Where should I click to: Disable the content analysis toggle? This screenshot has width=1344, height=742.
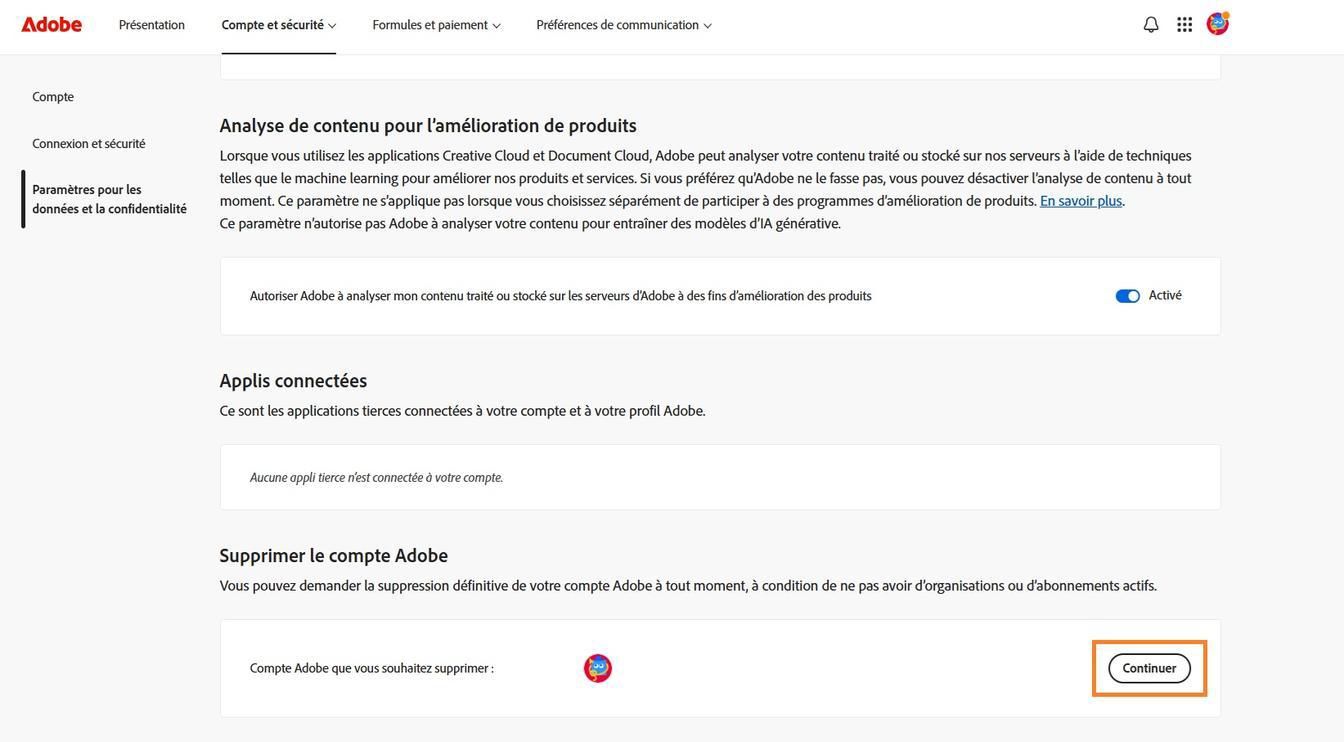(x=1128, y=296)
